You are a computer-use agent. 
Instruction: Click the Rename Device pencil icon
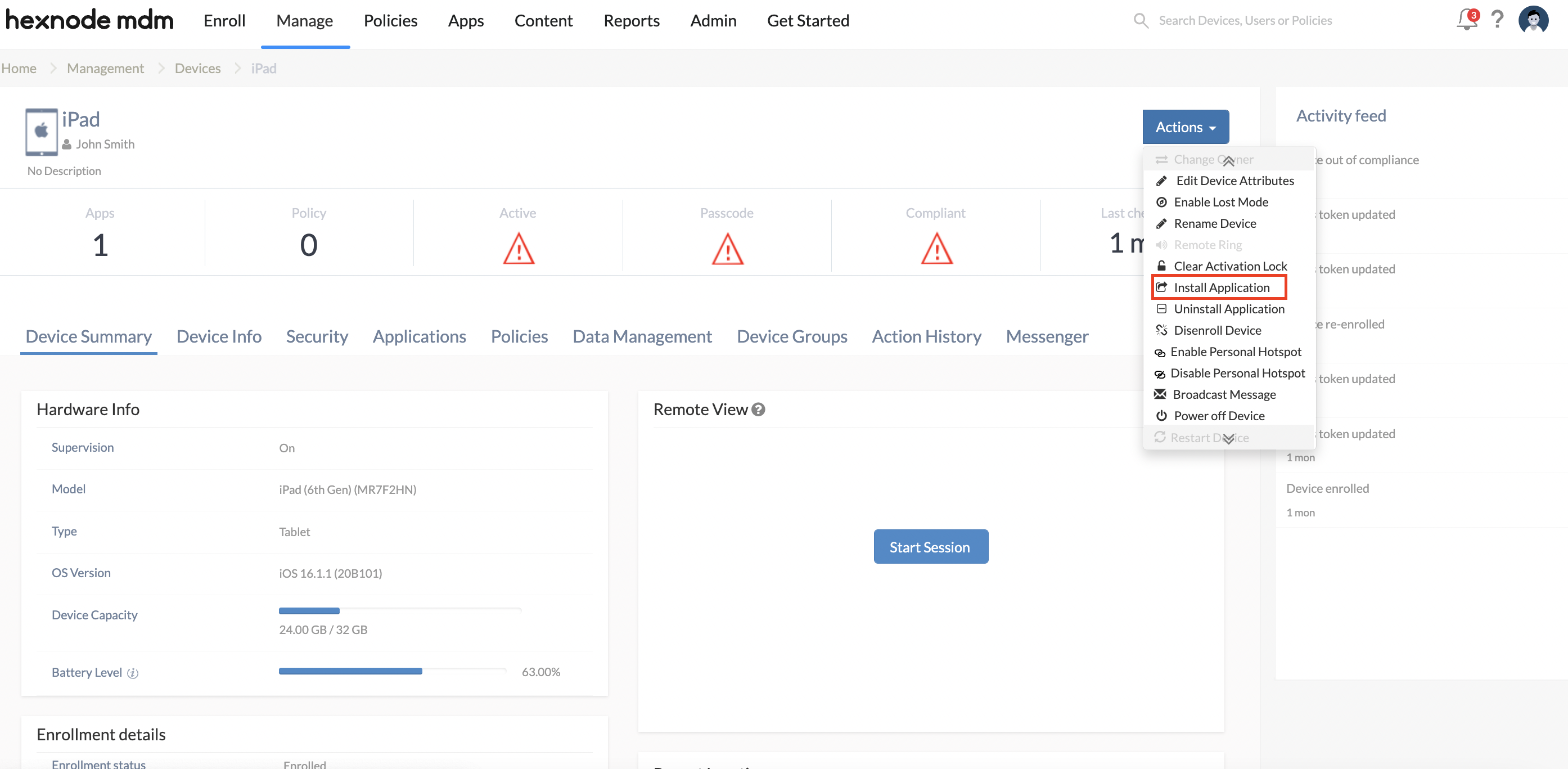(x=1161, y=223)
